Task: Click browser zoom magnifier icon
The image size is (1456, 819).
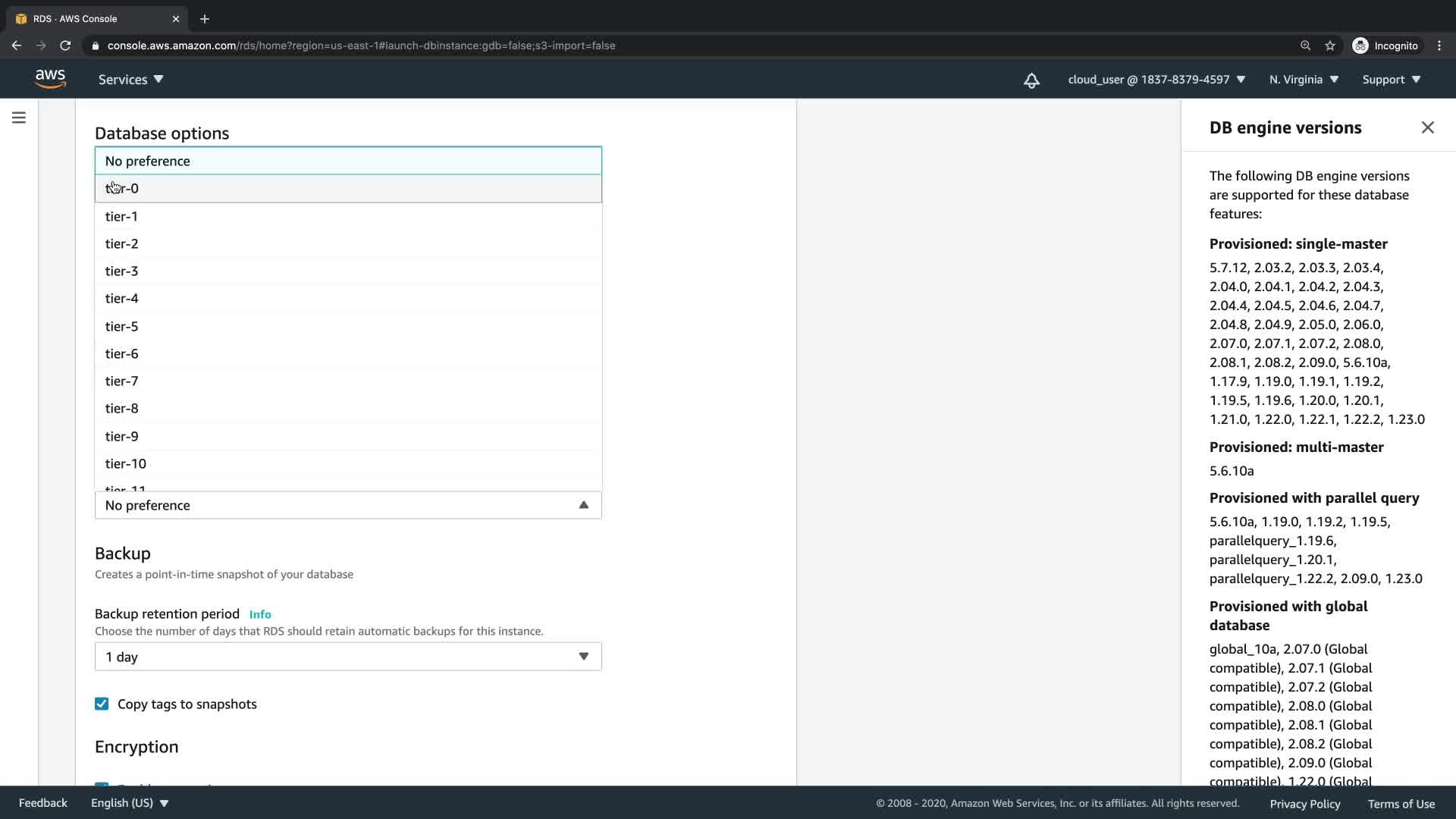Action: (1305, 45)
